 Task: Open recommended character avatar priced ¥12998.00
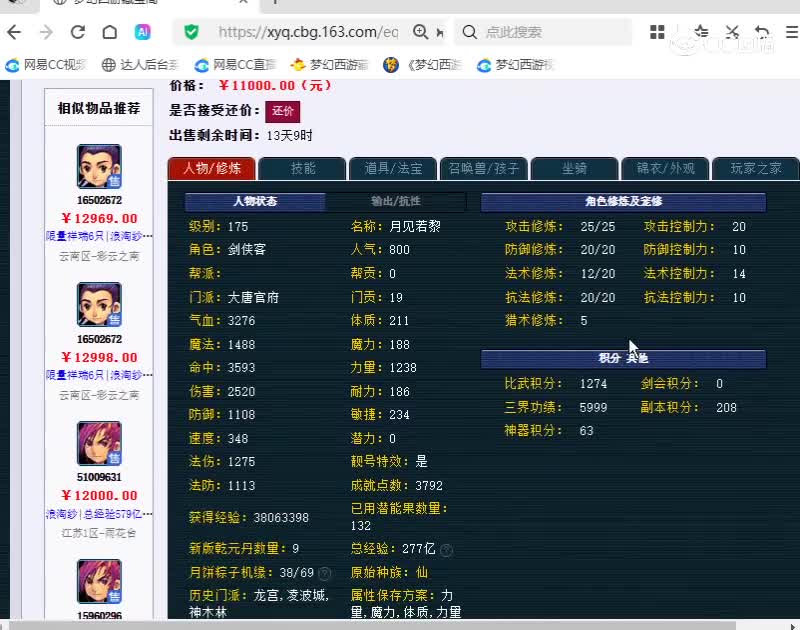99,305
